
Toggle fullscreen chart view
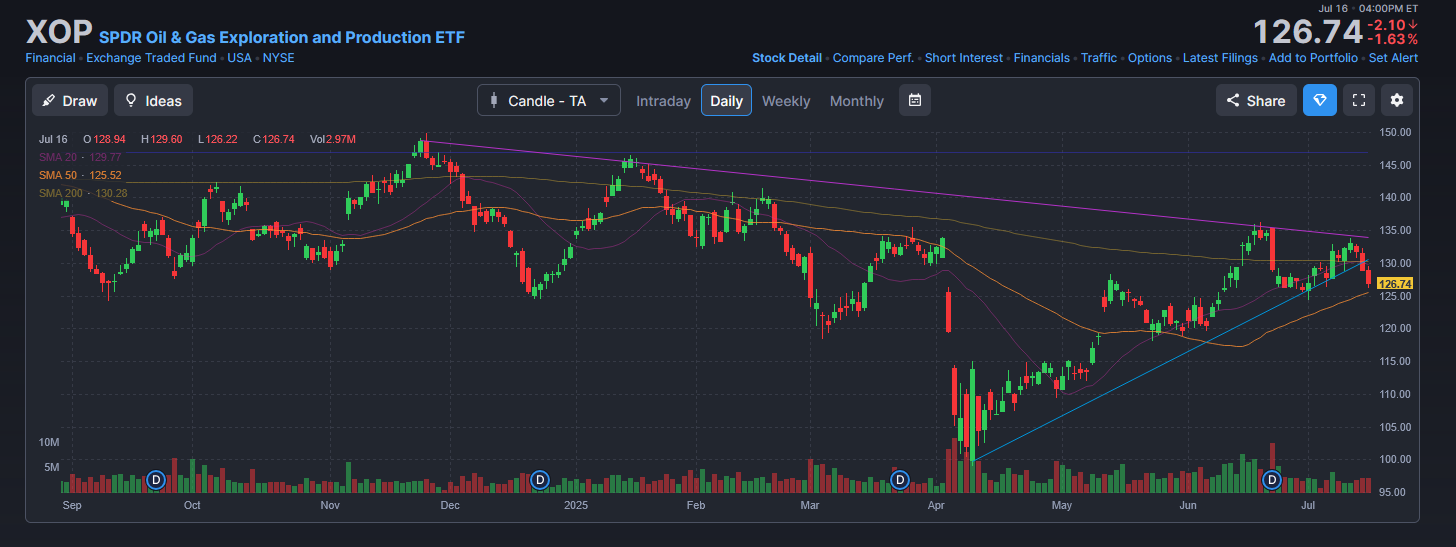(1359, 100)
